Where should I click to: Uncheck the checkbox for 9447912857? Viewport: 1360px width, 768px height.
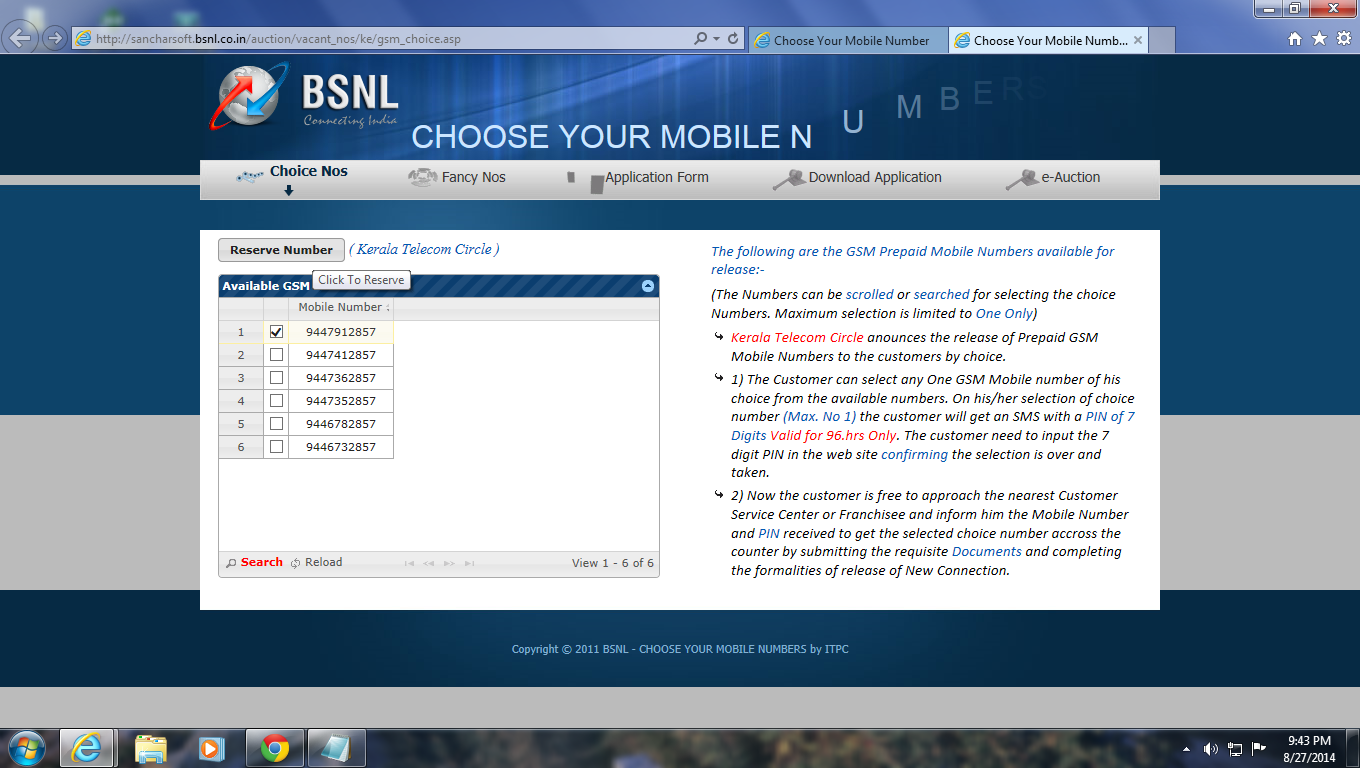(x=276, y=332)
